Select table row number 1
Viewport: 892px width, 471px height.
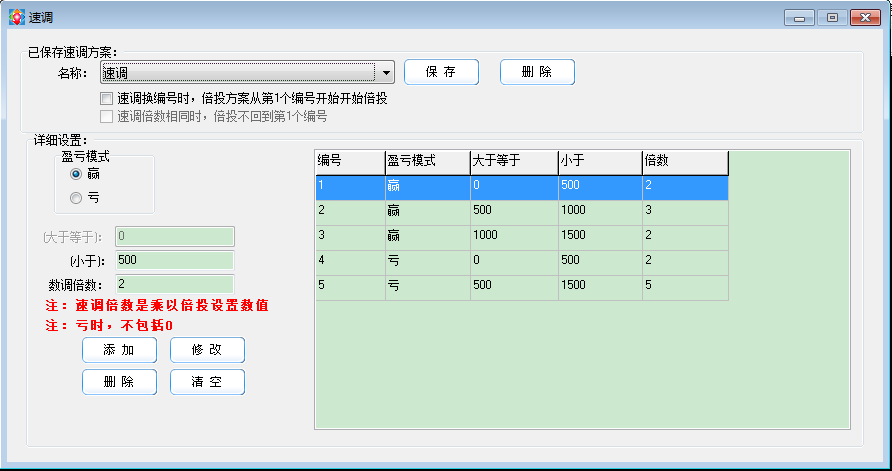(520, 187)
